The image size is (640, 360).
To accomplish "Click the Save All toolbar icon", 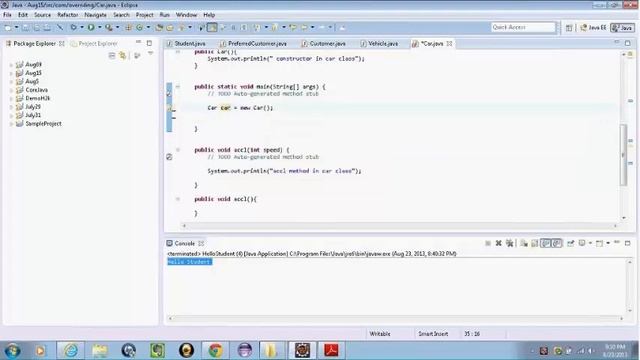I will 37,27.
